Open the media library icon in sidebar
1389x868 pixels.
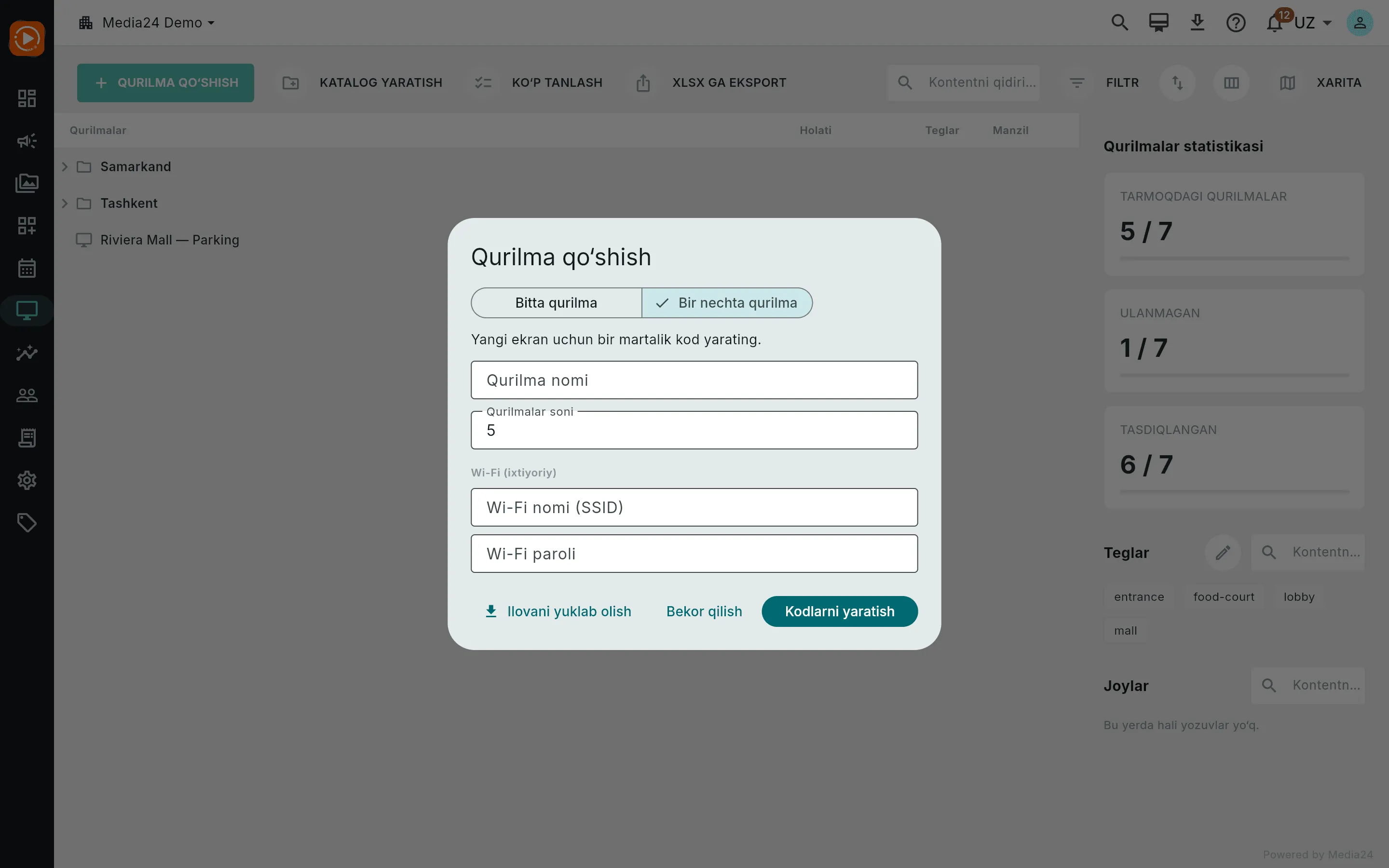(x=27, y=183)
